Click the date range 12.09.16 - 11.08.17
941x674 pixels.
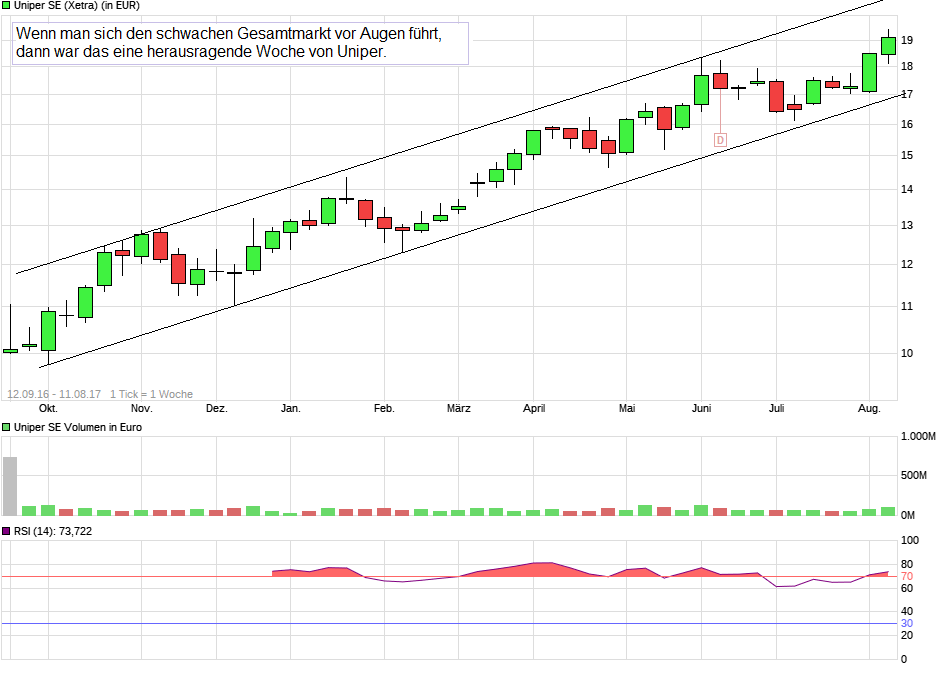pyautogui.click(x=54, y=394)
